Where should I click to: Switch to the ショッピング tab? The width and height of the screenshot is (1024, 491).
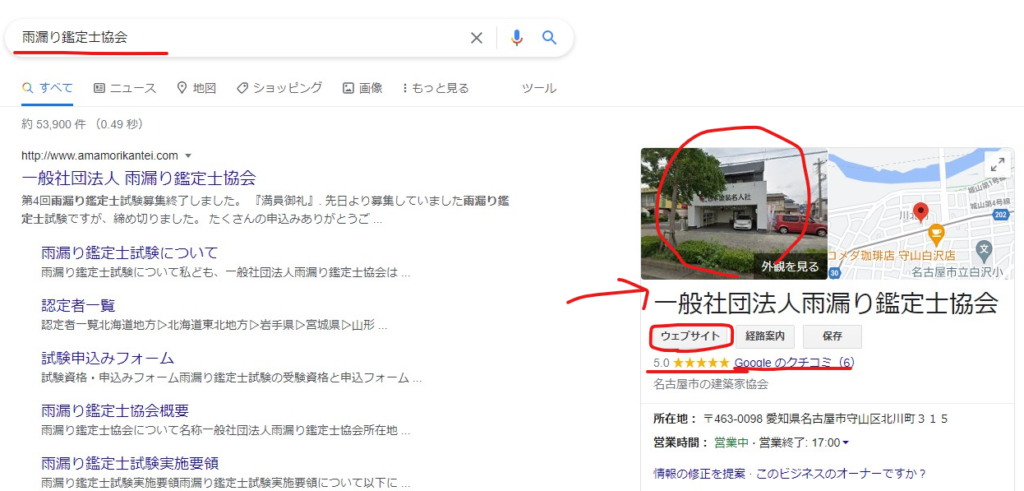click(x=279, y=88)
